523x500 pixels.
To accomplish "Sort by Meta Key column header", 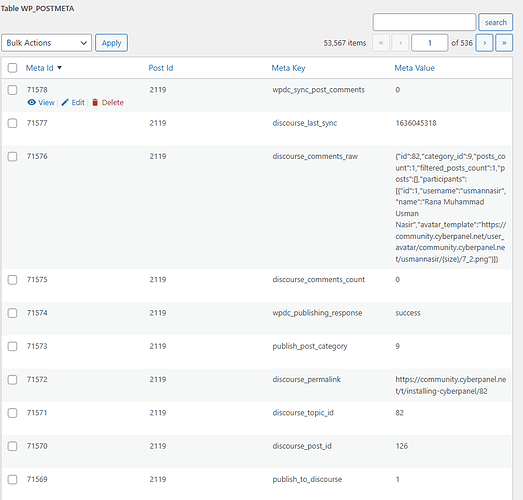I will (289, 68).
